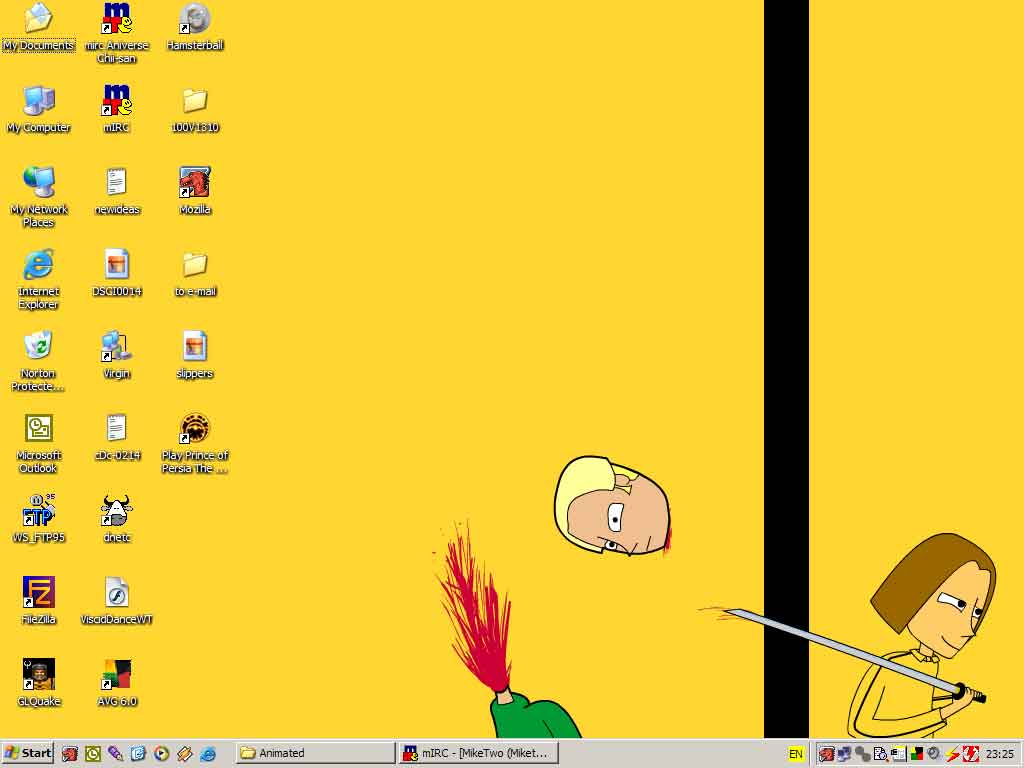Switch to the mIRC taskbar window
The height and width of the screenshot is (768, 1024).
tap(478, 753)
